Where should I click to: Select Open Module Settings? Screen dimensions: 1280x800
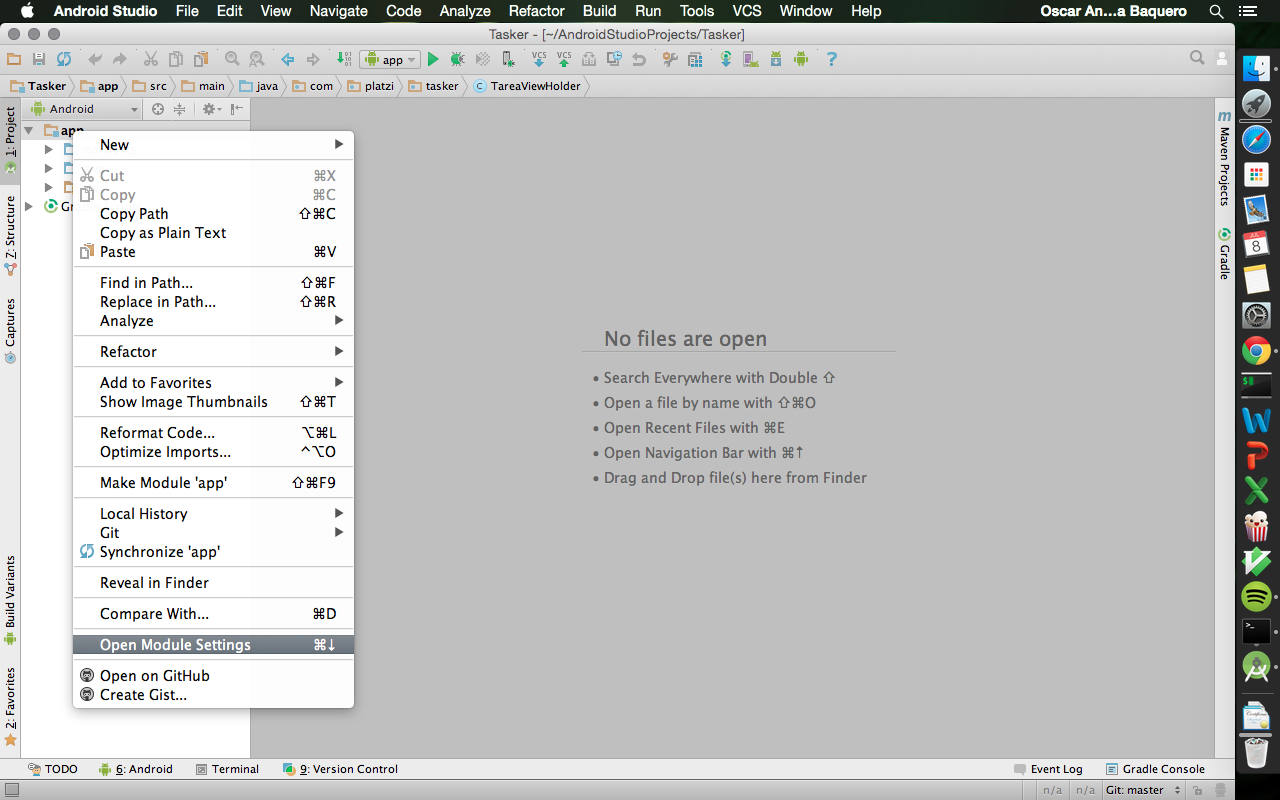point(214,645)
